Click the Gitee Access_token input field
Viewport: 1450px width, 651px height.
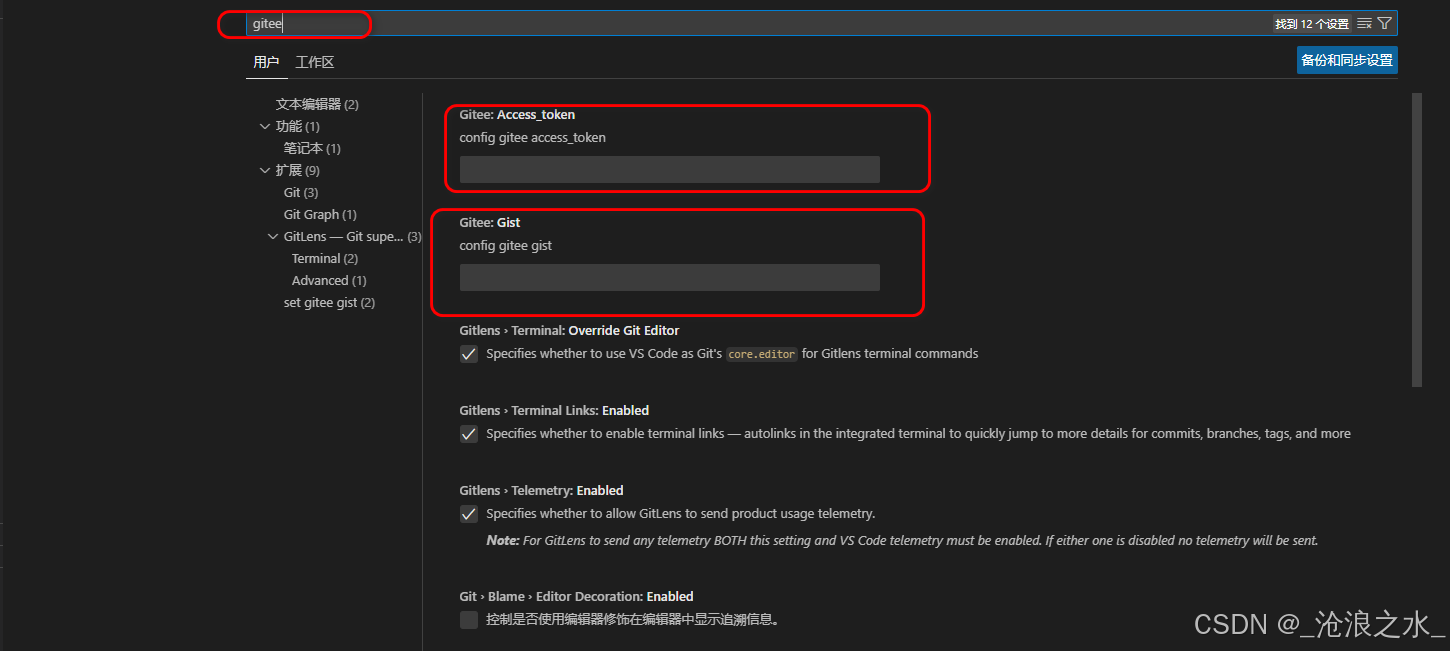(x=668, y=169)
